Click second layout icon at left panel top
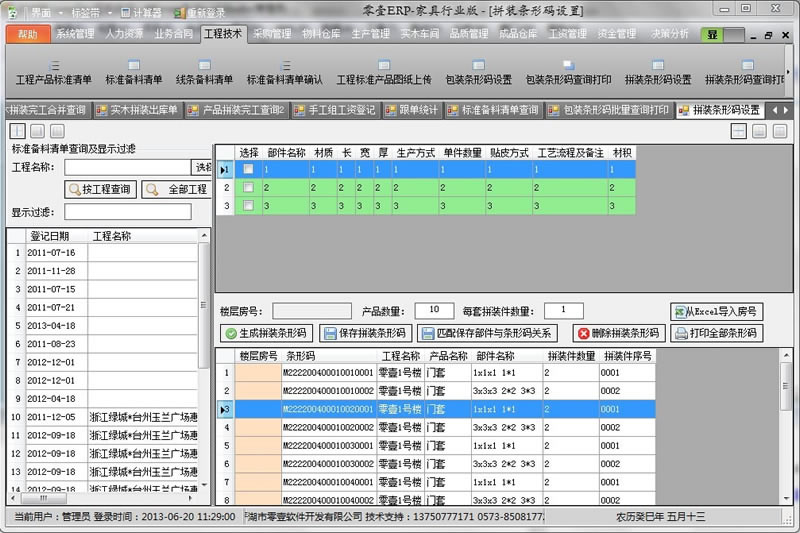The height and width of the screenshot is (533, 800). click(x=37, y=131)
